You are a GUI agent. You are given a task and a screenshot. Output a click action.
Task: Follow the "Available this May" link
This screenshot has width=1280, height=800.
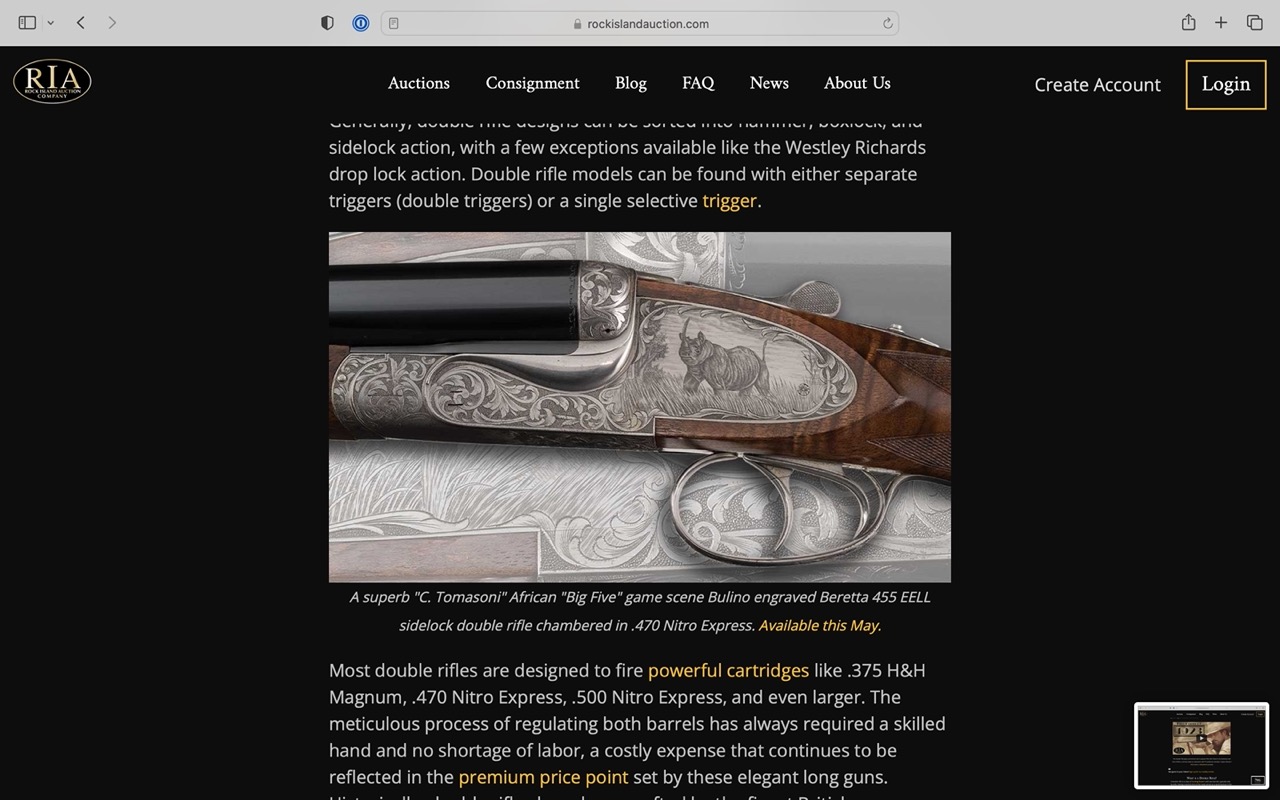[x=819, y=625]
